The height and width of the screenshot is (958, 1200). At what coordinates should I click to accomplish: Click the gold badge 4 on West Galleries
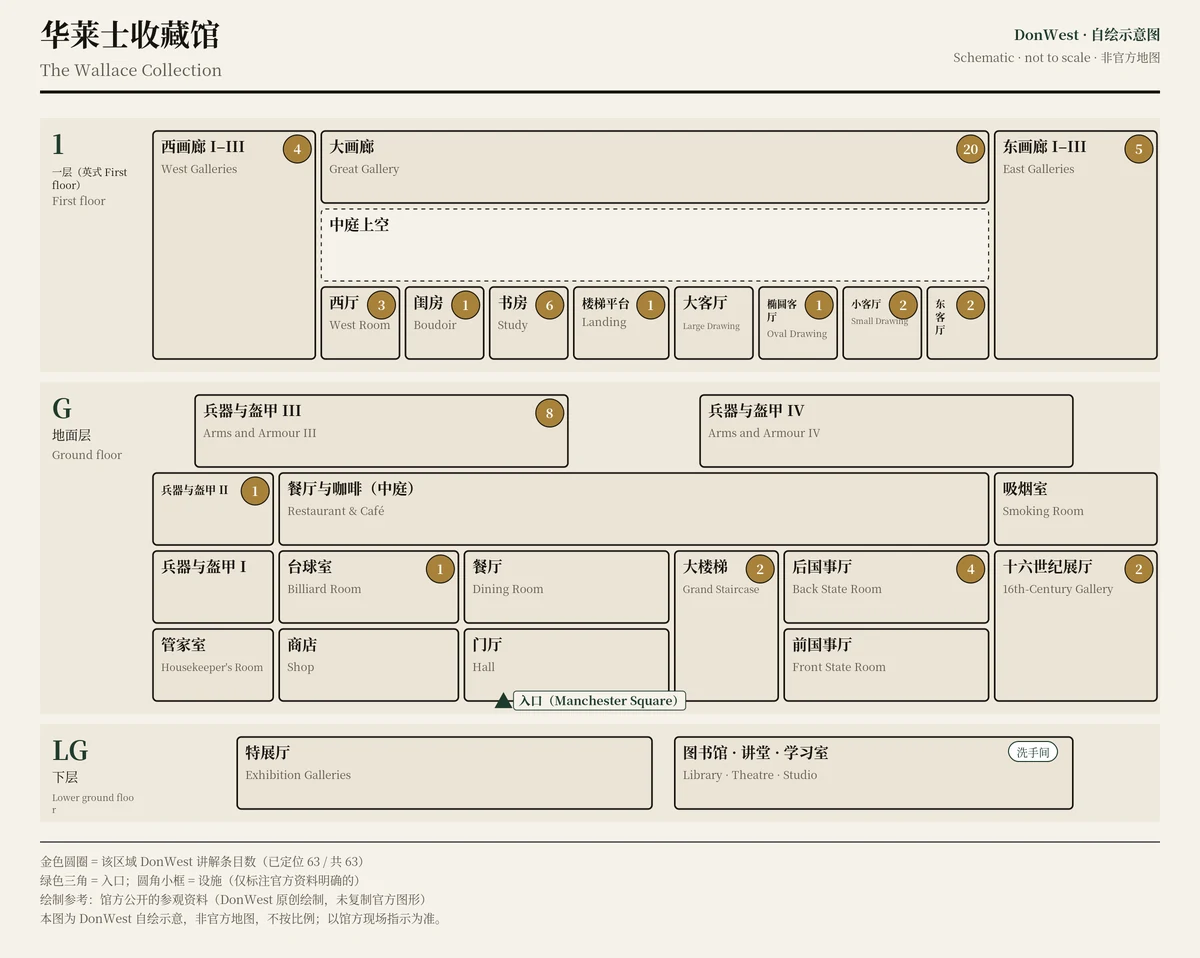(297, 150)
